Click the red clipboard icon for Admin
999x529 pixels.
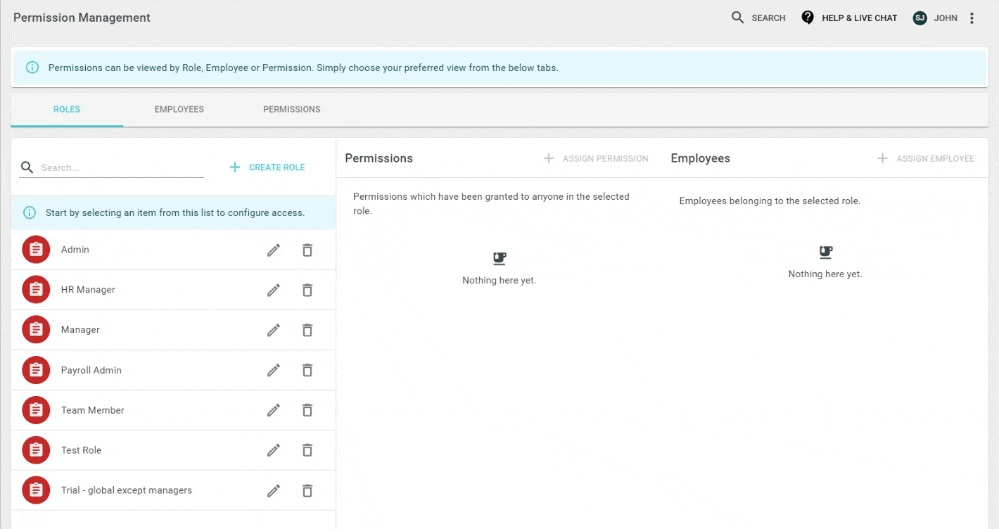[36, 249]
